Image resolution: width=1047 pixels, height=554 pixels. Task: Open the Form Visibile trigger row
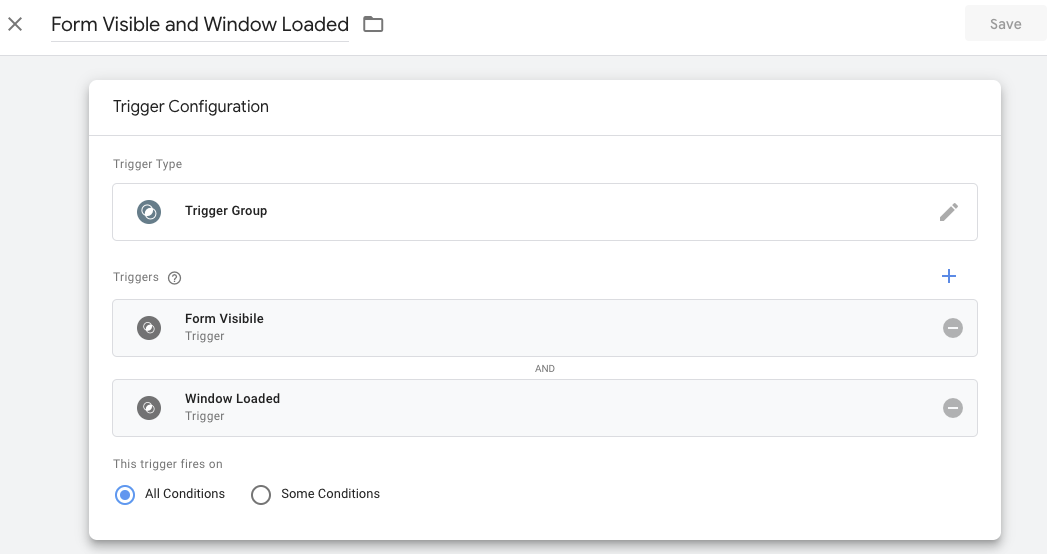click(500, 328)
